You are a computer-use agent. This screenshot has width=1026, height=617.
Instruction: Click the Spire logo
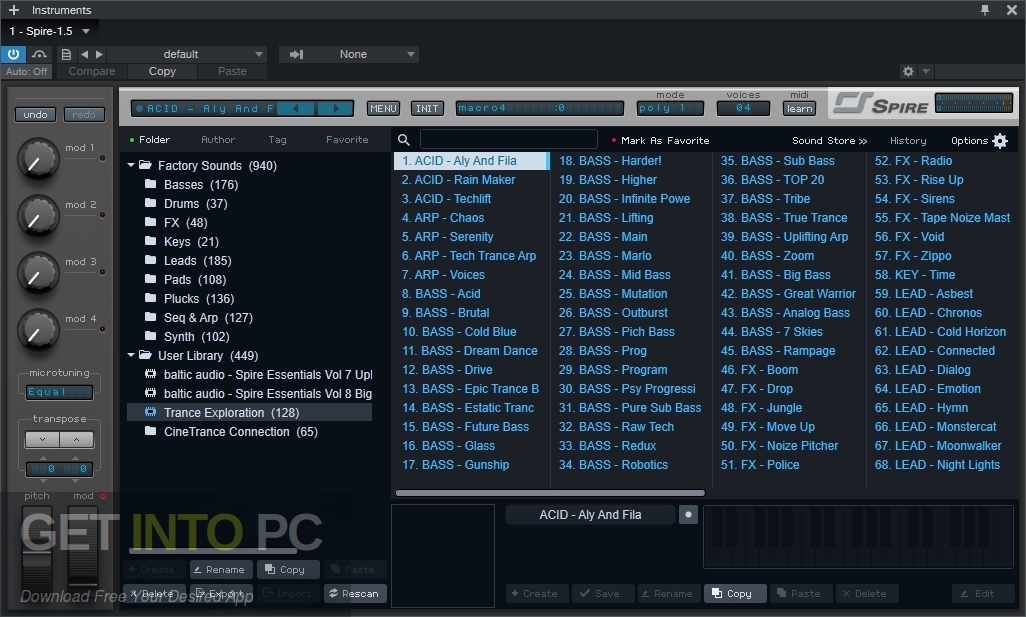[x=881, y=104]
